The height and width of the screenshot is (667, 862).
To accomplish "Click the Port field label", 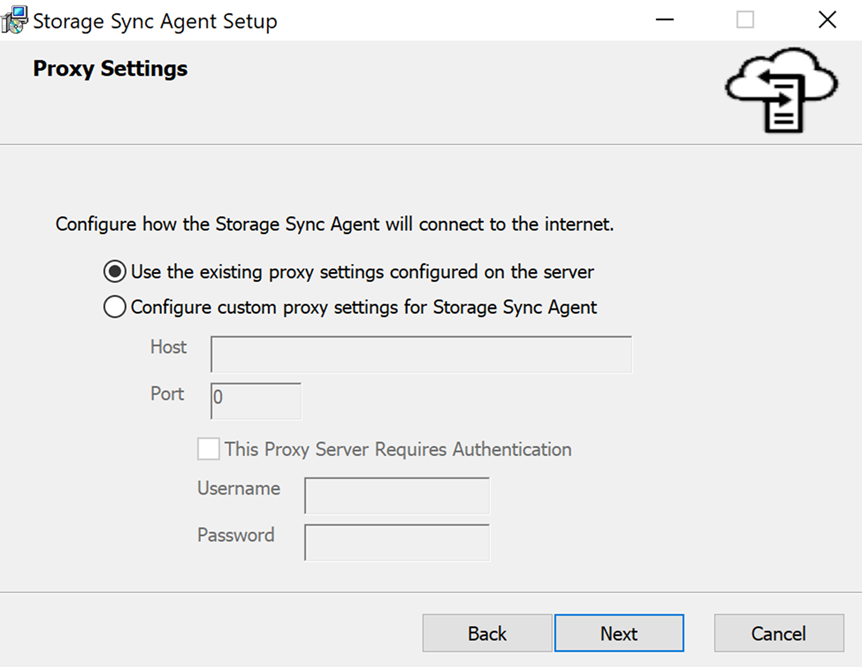I will (166, 393).
